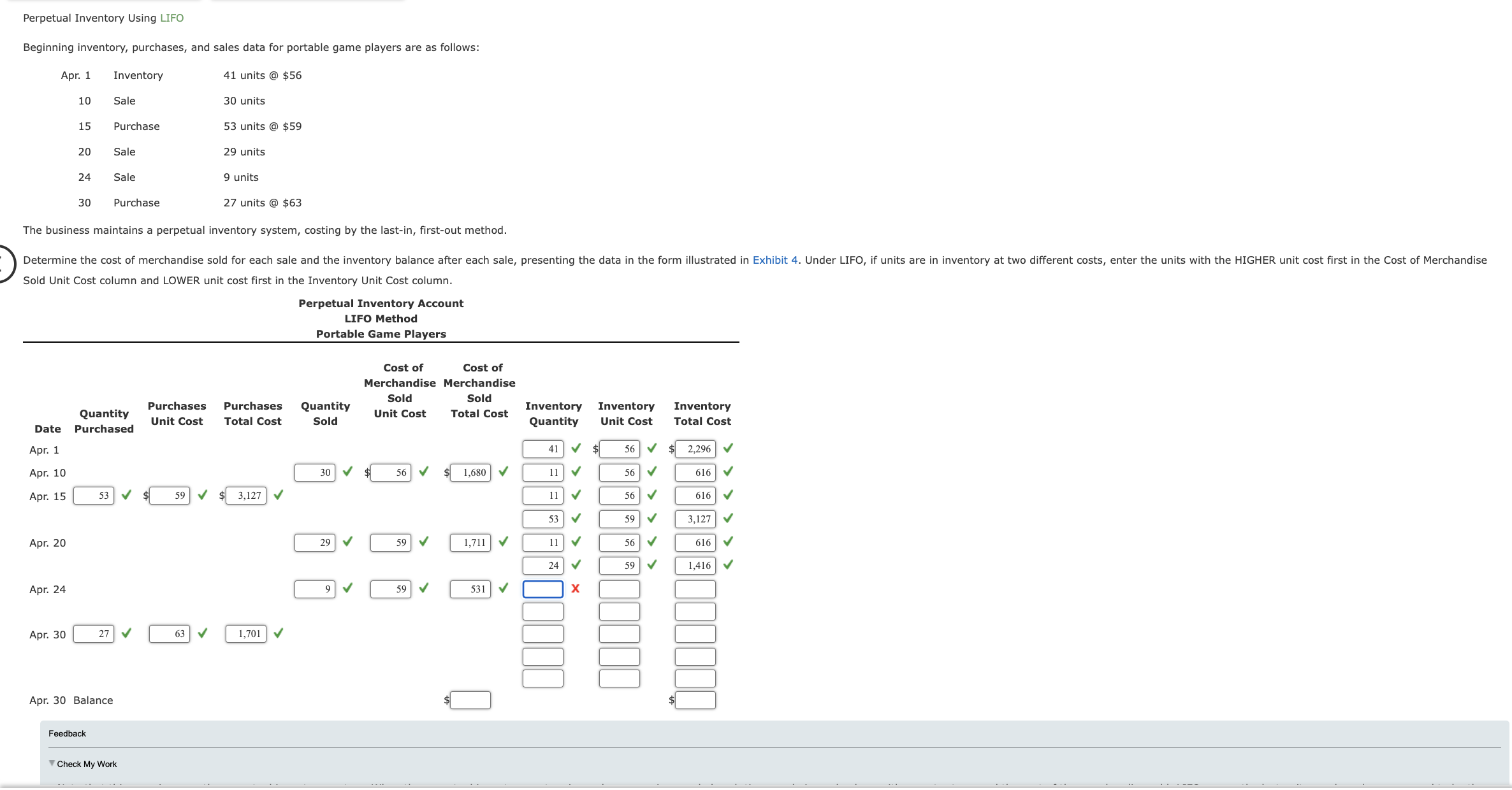The height and width of the screenshot is (790, 1512).
Task: Click the Feedback section header
Action: pos(67,733)
